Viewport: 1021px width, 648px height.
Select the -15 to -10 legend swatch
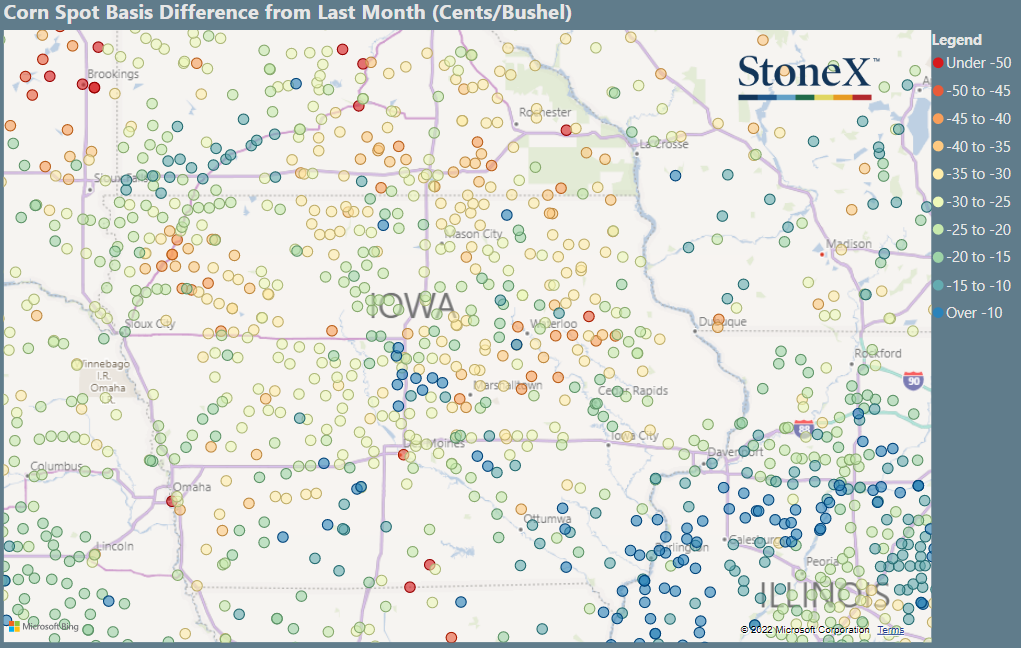938,285
